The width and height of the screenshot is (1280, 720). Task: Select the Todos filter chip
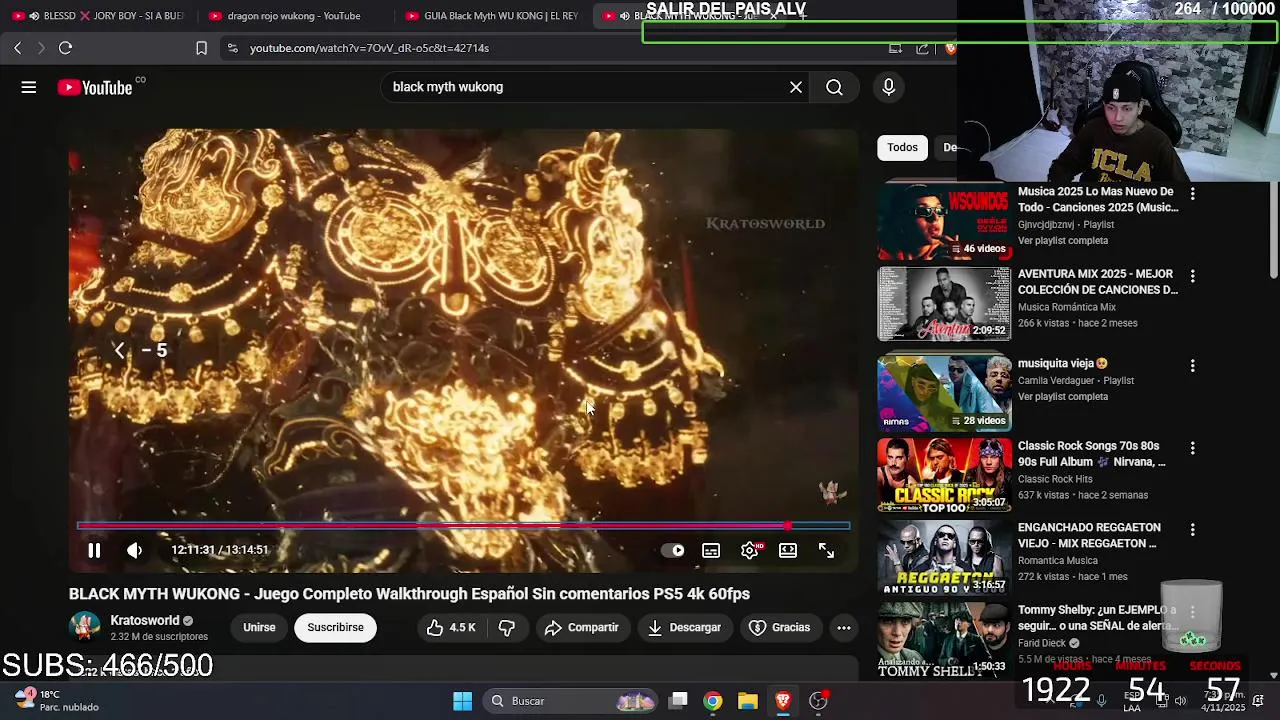902,147
